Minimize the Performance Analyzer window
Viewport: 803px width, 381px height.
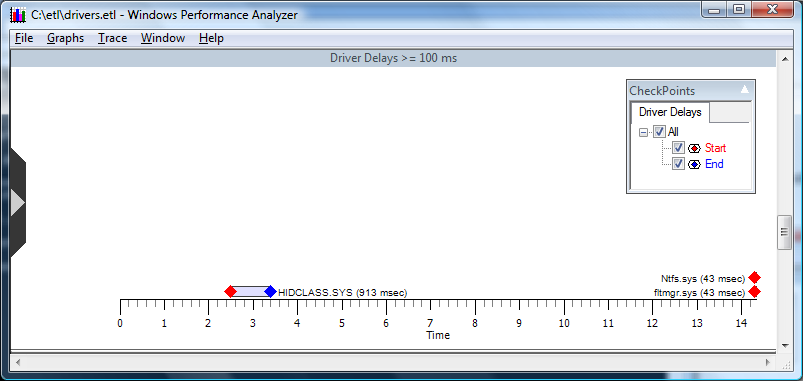[714, 10]
